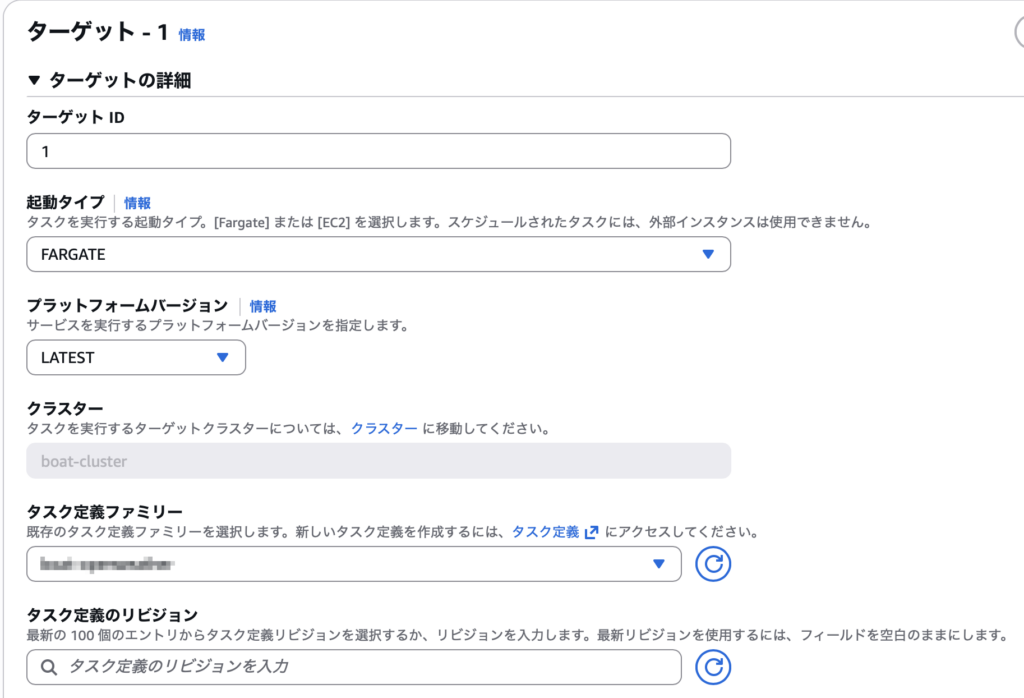The height and width of the screenshot is (698, 1024).
Task: Click the ターゲット - 1 heading
Action: coord(97,33)
